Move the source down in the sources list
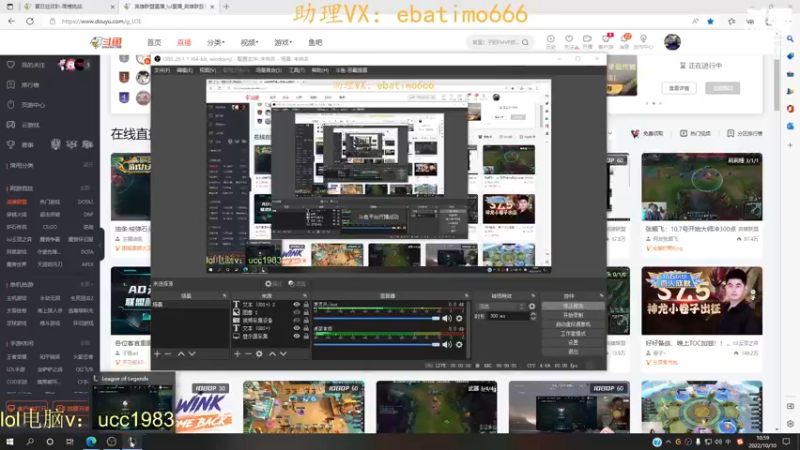The image size is (800, 450). (x=283, y=354)
